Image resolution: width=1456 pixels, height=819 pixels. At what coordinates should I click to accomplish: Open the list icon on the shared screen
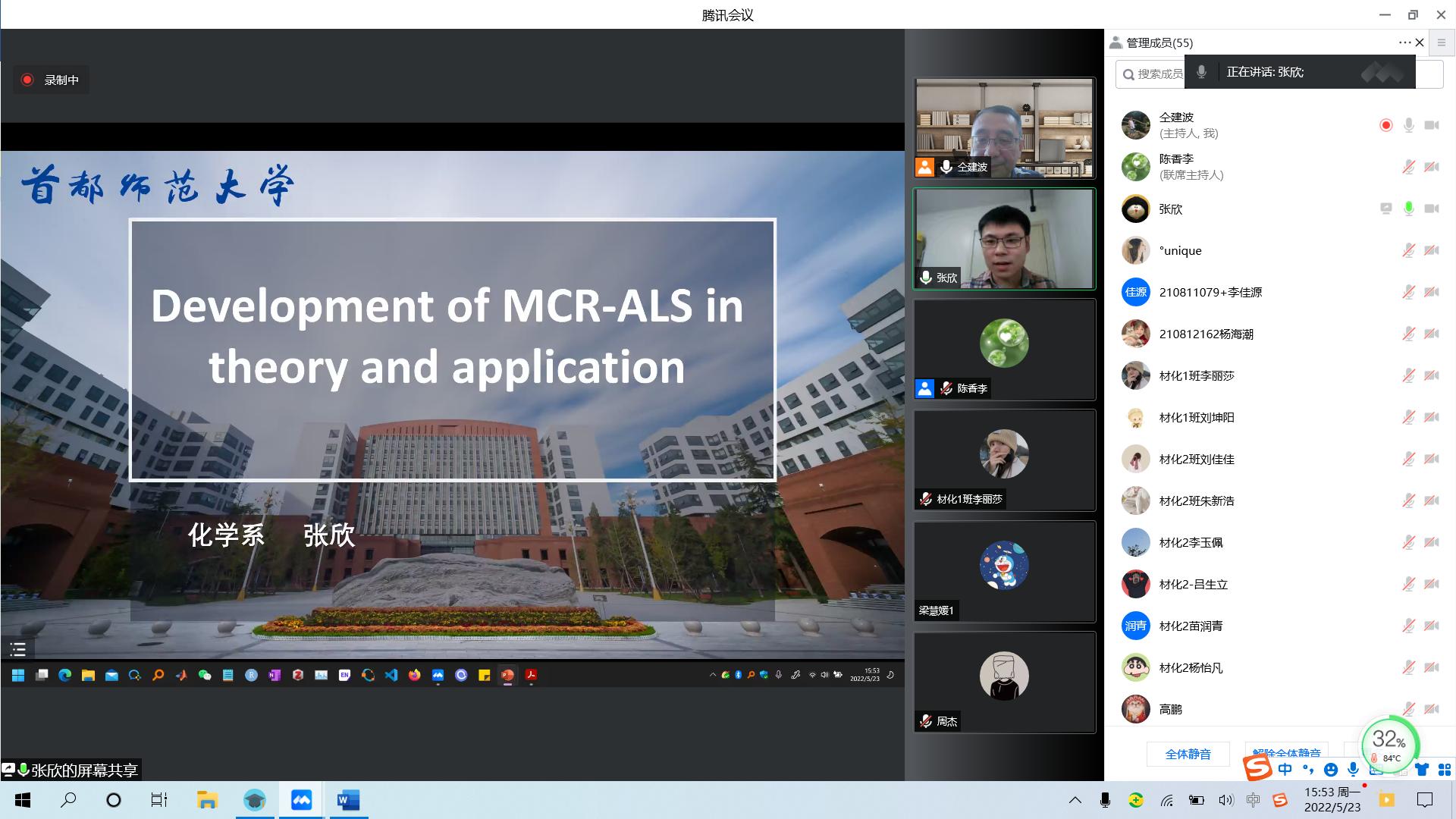(x=18, y=649)
